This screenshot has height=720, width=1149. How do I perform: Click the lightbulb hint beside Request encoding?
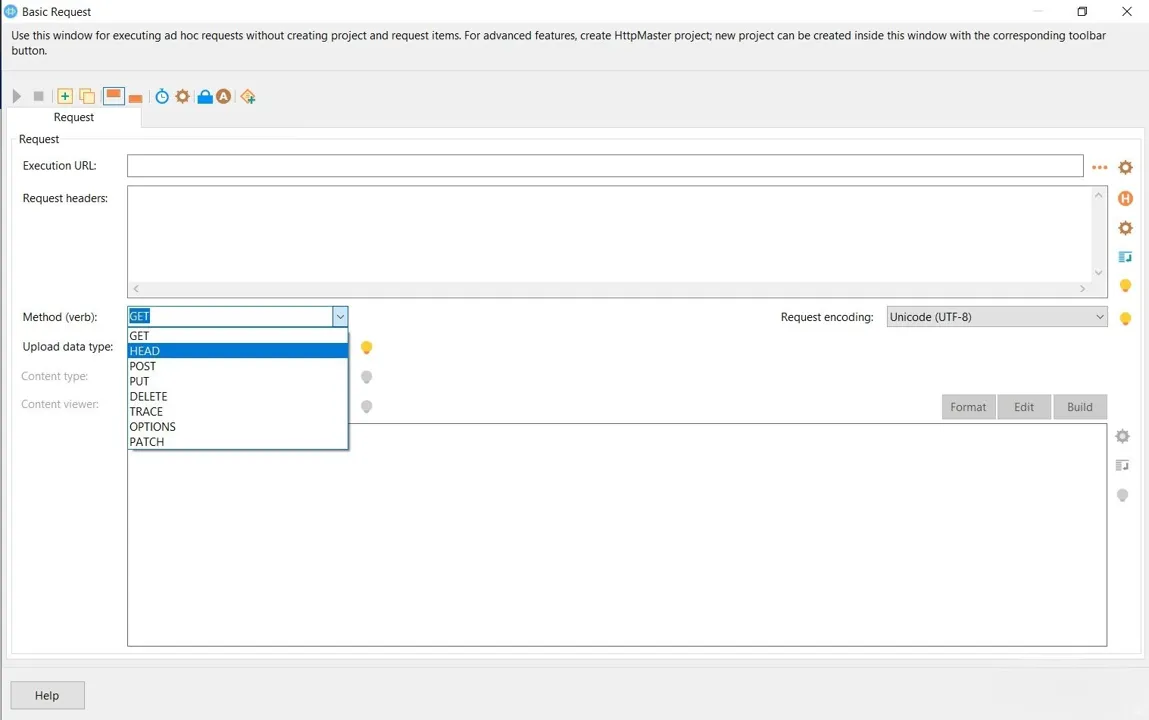click(x=1126, y=318)
